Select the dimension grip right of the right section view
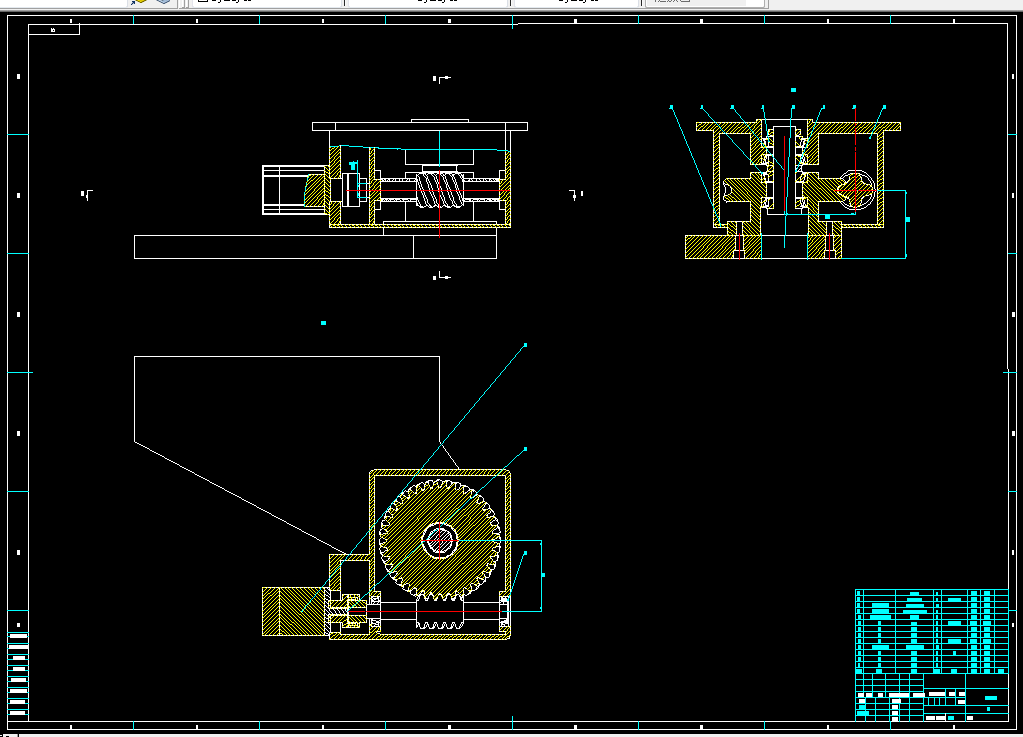This screenshot has width=1023, height=737. point(908,220)
